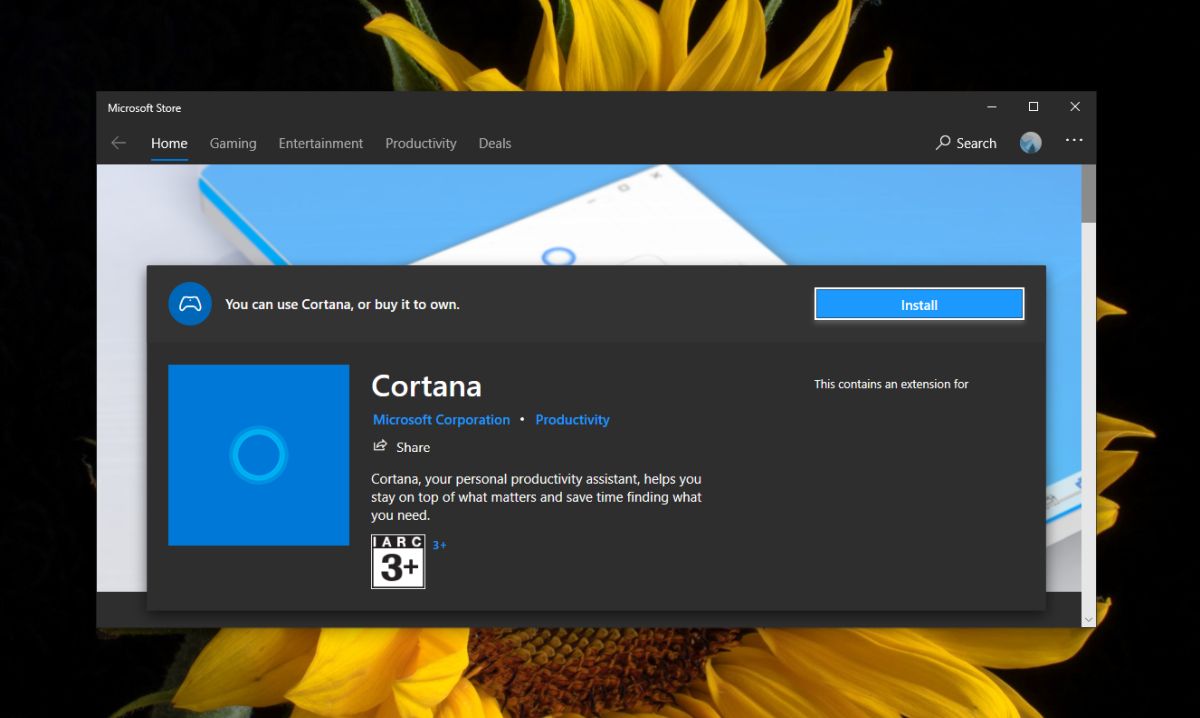Select the Home tab
1200x718 pixels.
pyautogui.click(x=168, y=143)
